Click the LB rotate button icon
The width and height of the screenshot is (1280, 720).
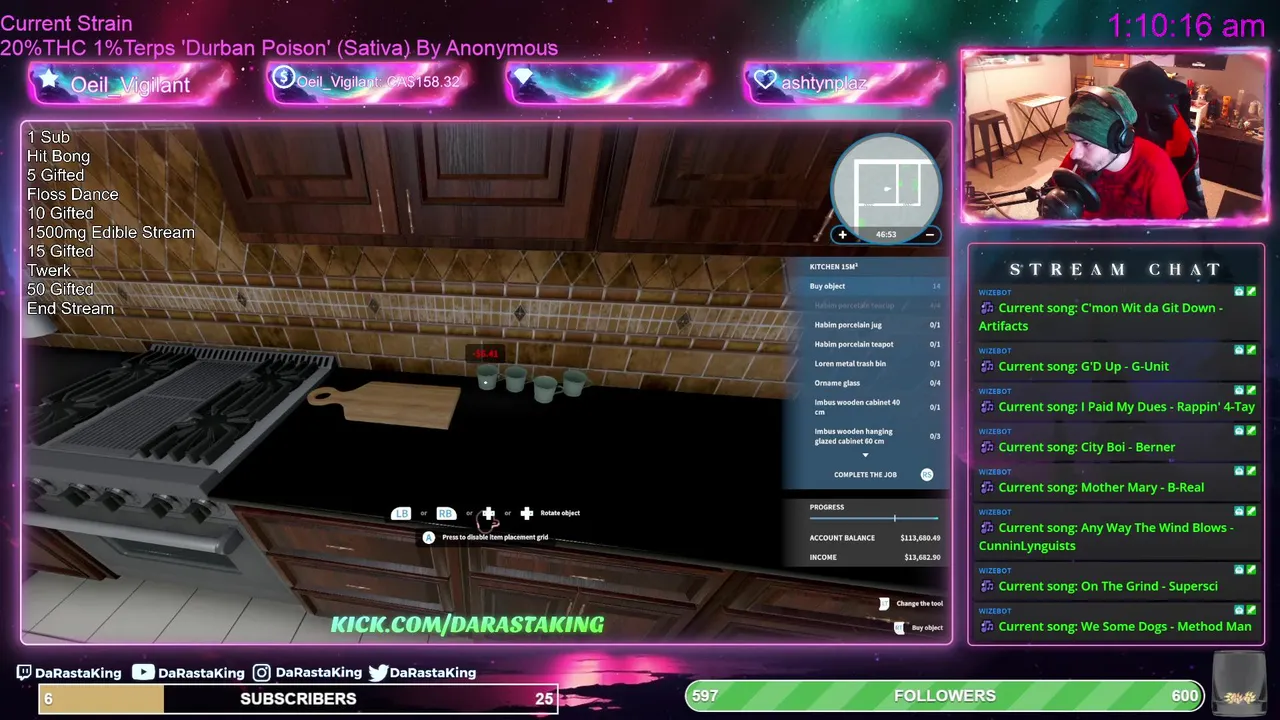pos(401,513)
